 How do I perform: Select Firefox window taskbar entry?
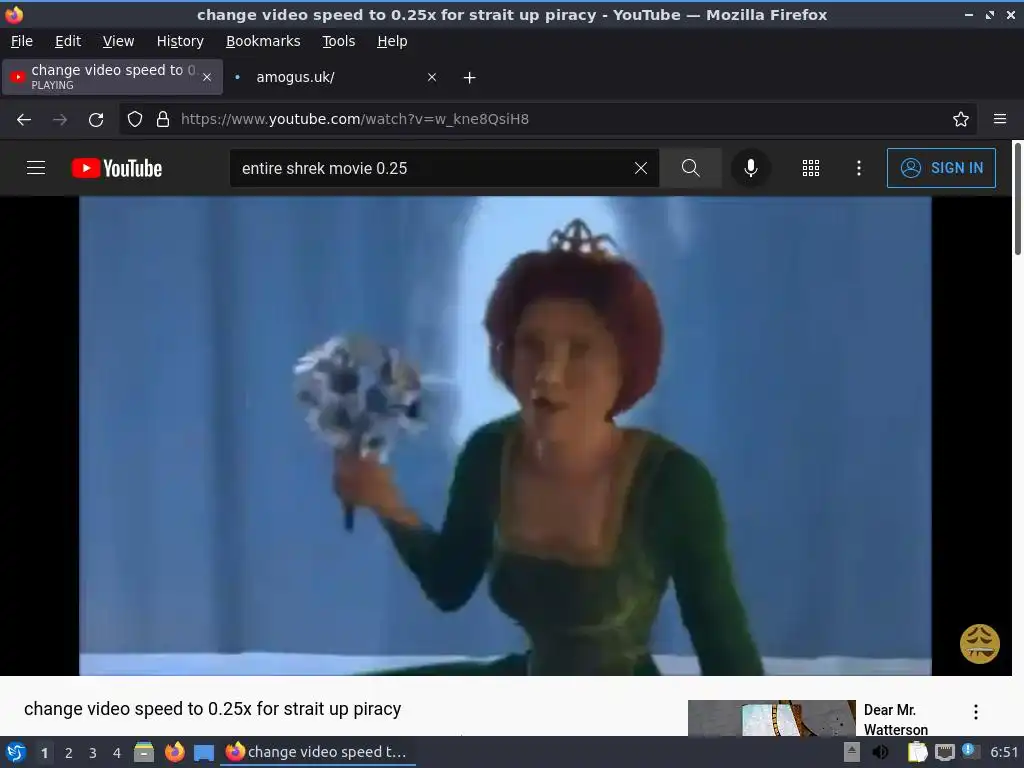point(318,752)
